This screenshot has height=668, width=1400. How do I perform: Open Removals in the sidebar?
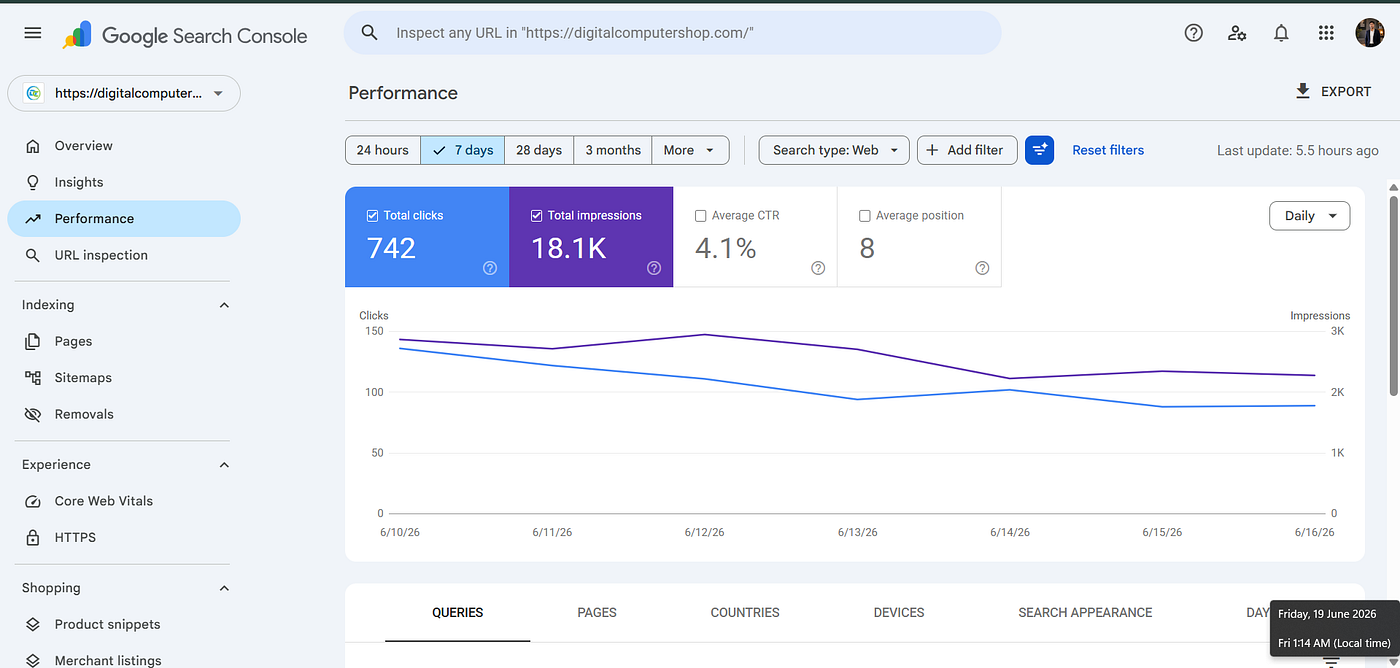tap(124, 414)
